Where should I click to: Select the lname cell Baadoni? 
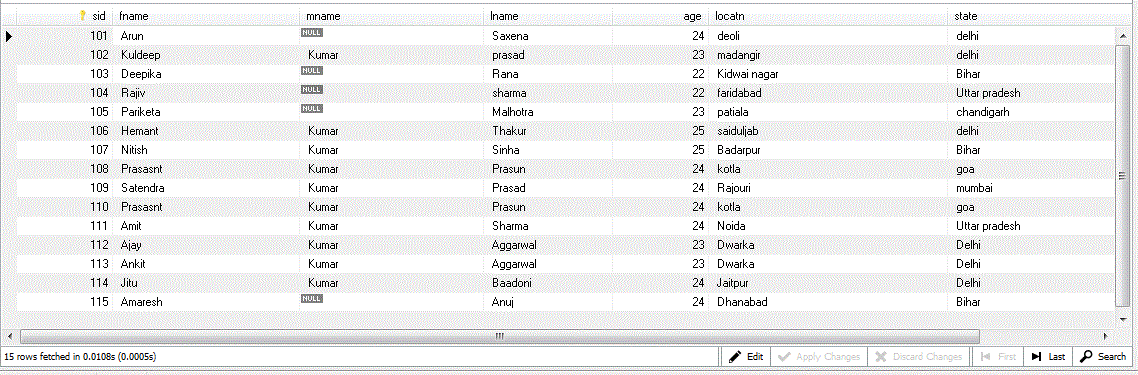point(512,283)
